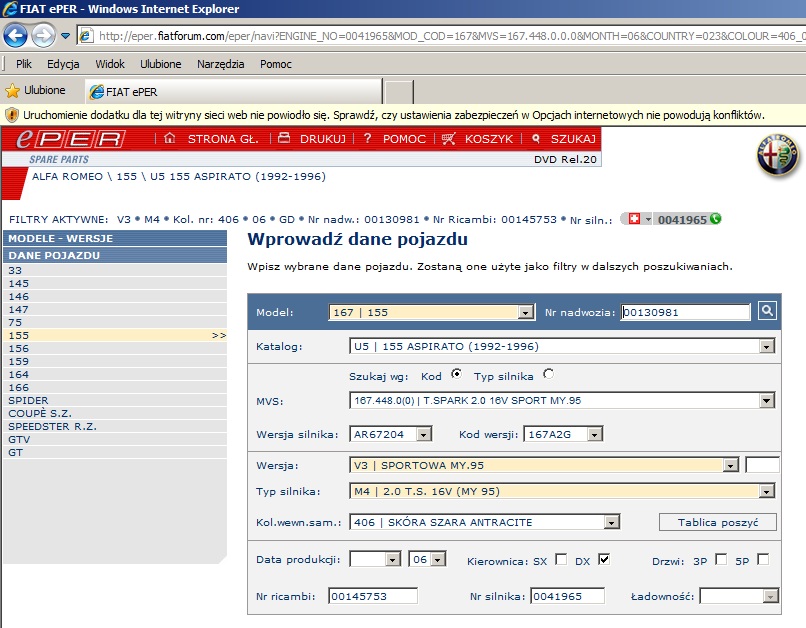Click the shopping cart icon
Viewport: 806px width, 628px height.
449,138
